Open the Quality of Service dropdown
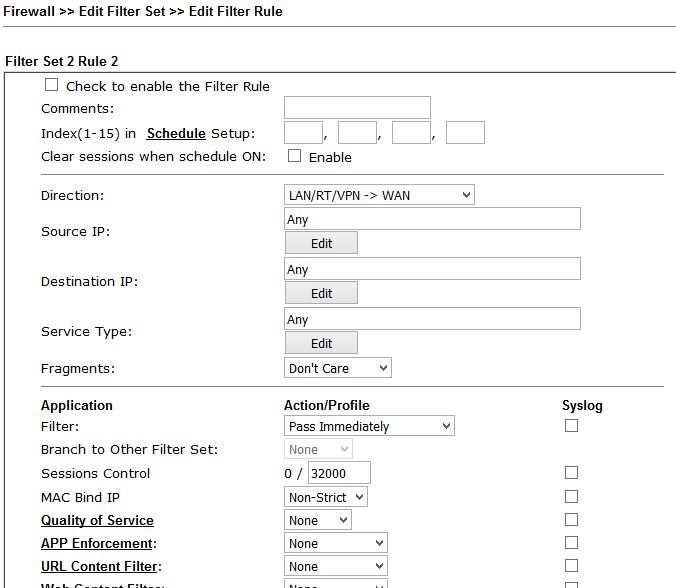 [x=318, y=520]
